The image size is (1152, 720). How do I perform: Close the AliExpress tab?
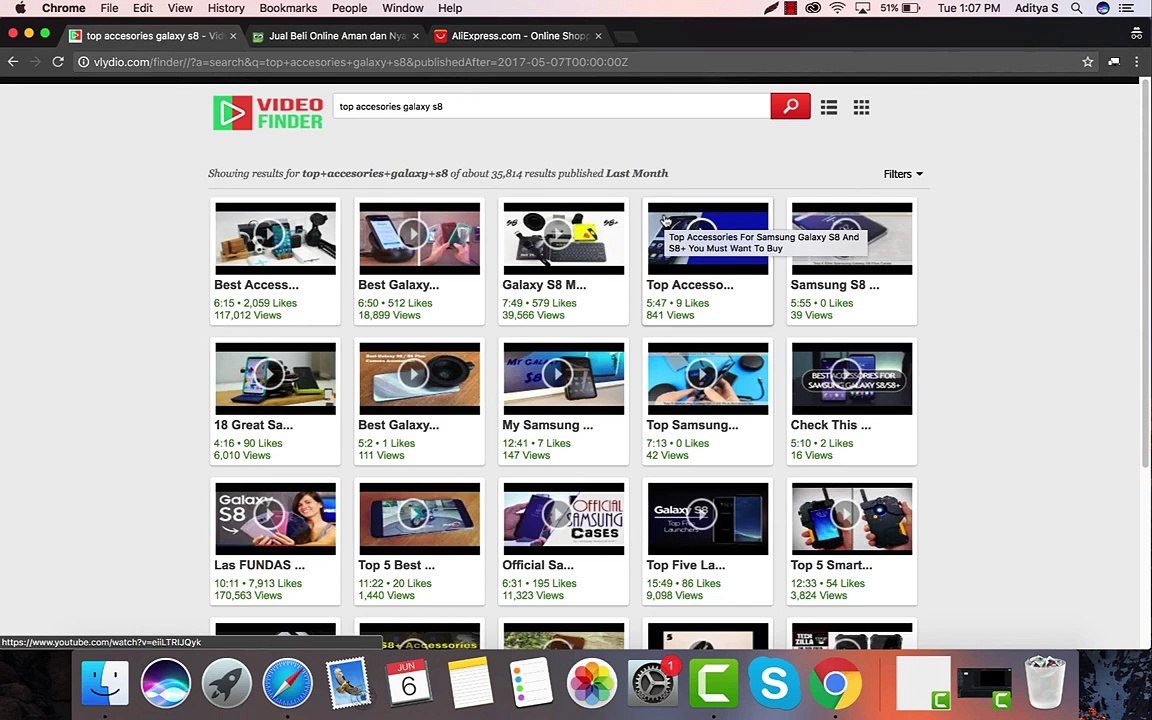pyautogui.click(x=598, y=35)
